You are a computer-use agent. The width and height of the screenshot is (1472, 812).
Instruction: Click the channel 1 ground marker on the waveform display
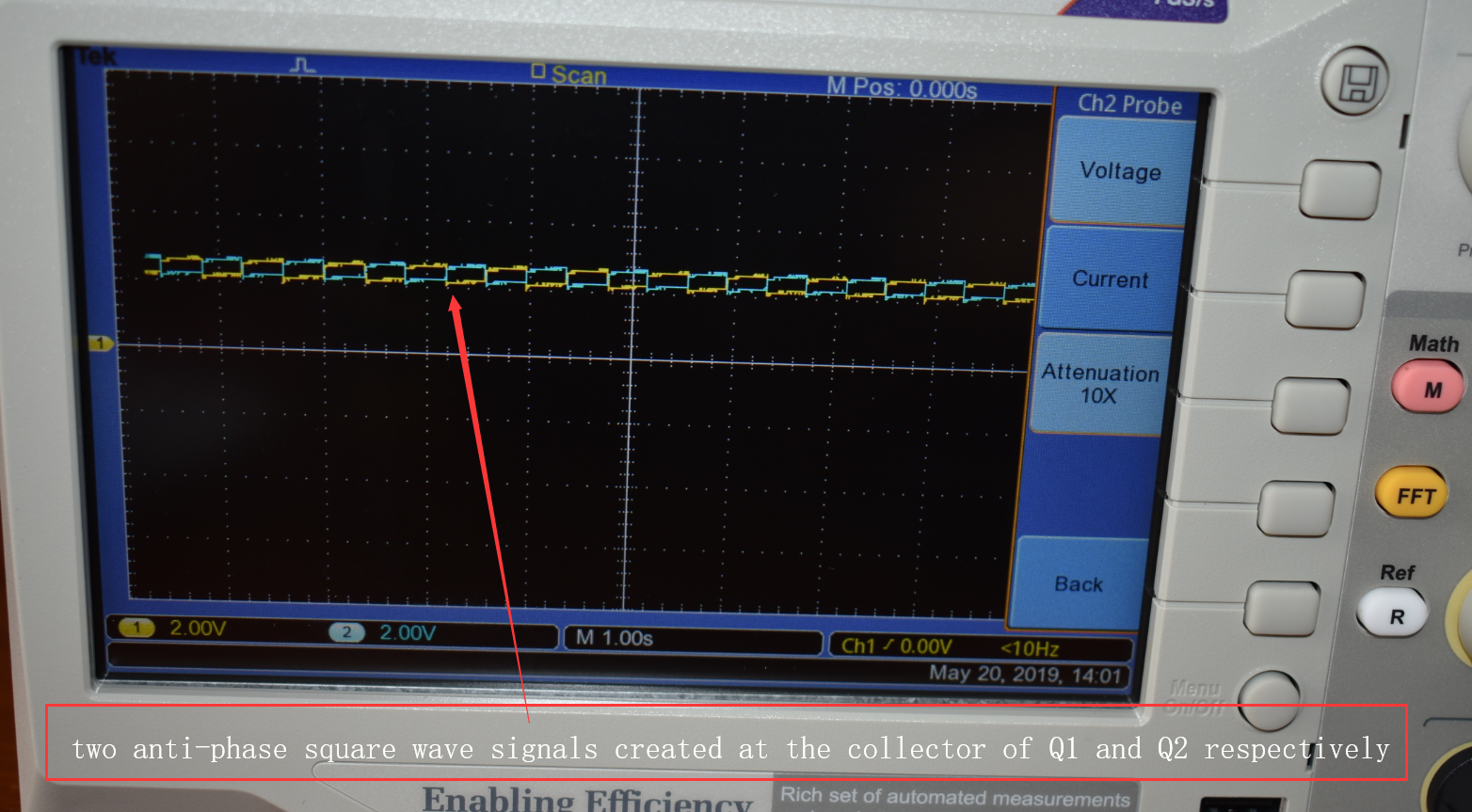click(101, 343)
